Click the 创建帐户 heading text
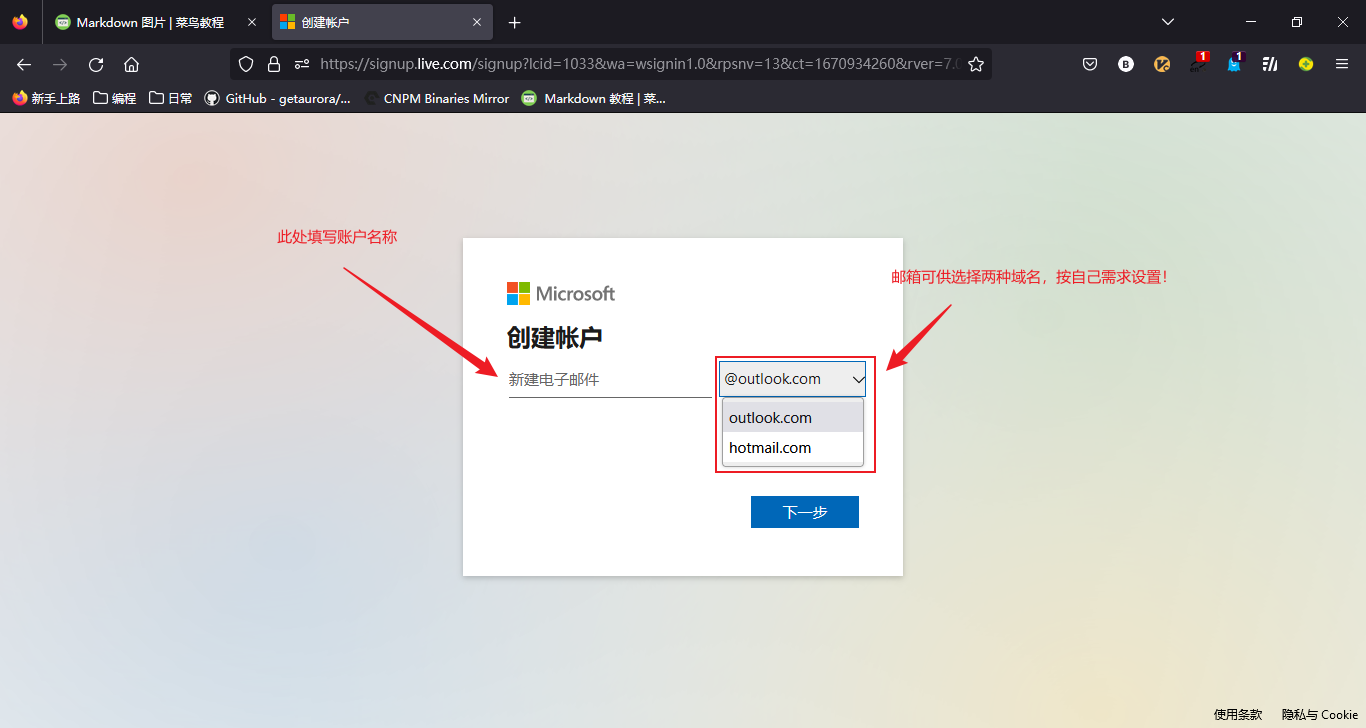Screen dimensions: 1366x728 click(x=555, y=338)
